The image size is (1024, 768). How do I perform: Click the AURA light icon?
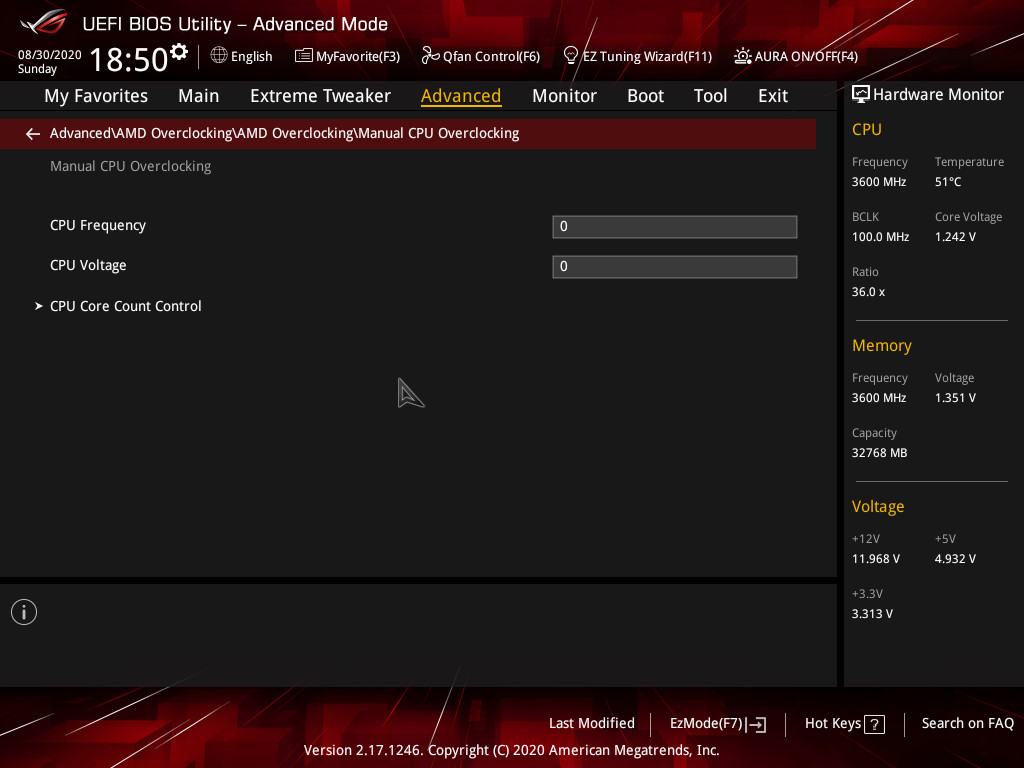click(743, 56)
